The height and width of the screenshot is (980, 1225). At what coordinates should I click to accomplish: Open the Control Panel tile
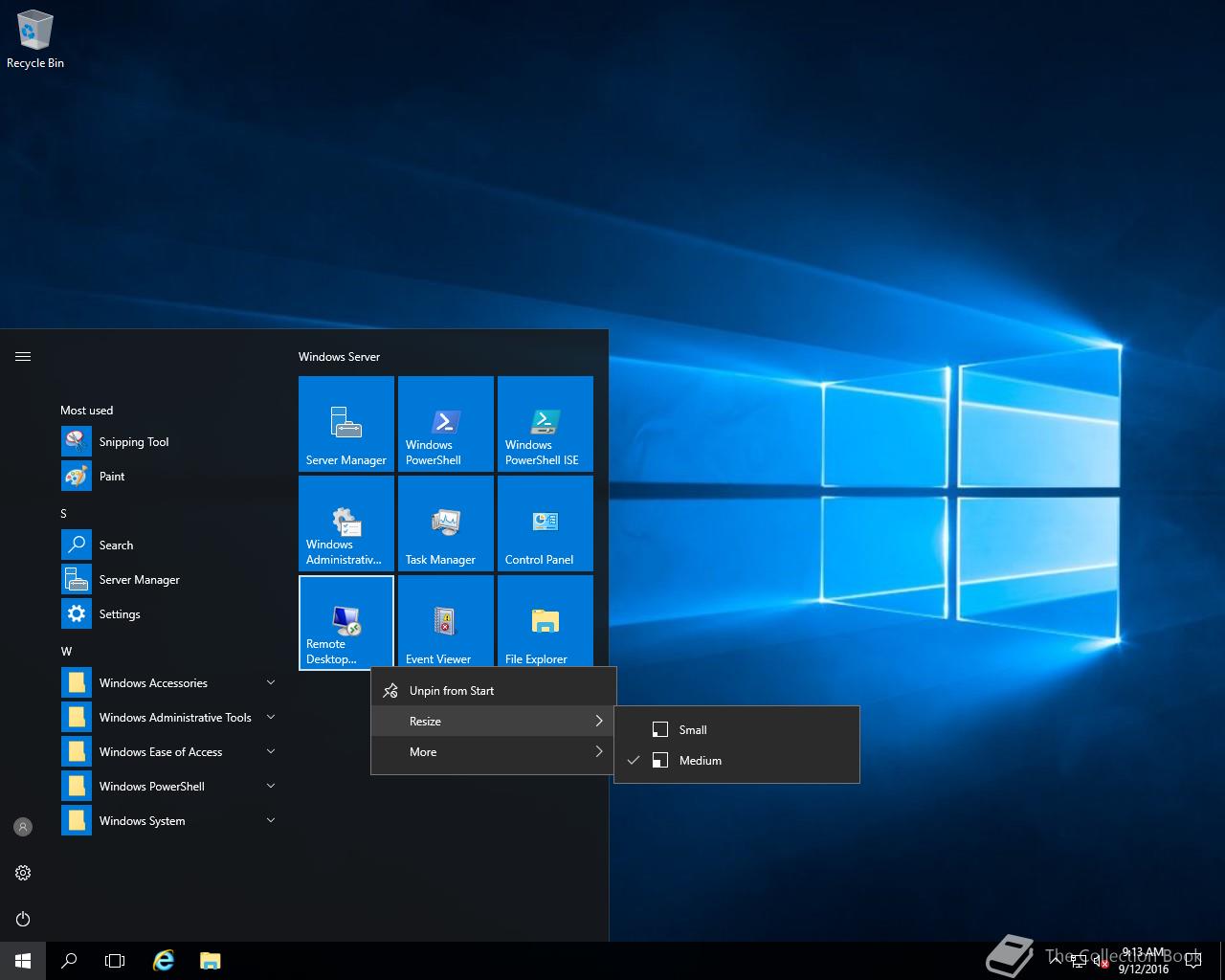click(x=546, y=523)
